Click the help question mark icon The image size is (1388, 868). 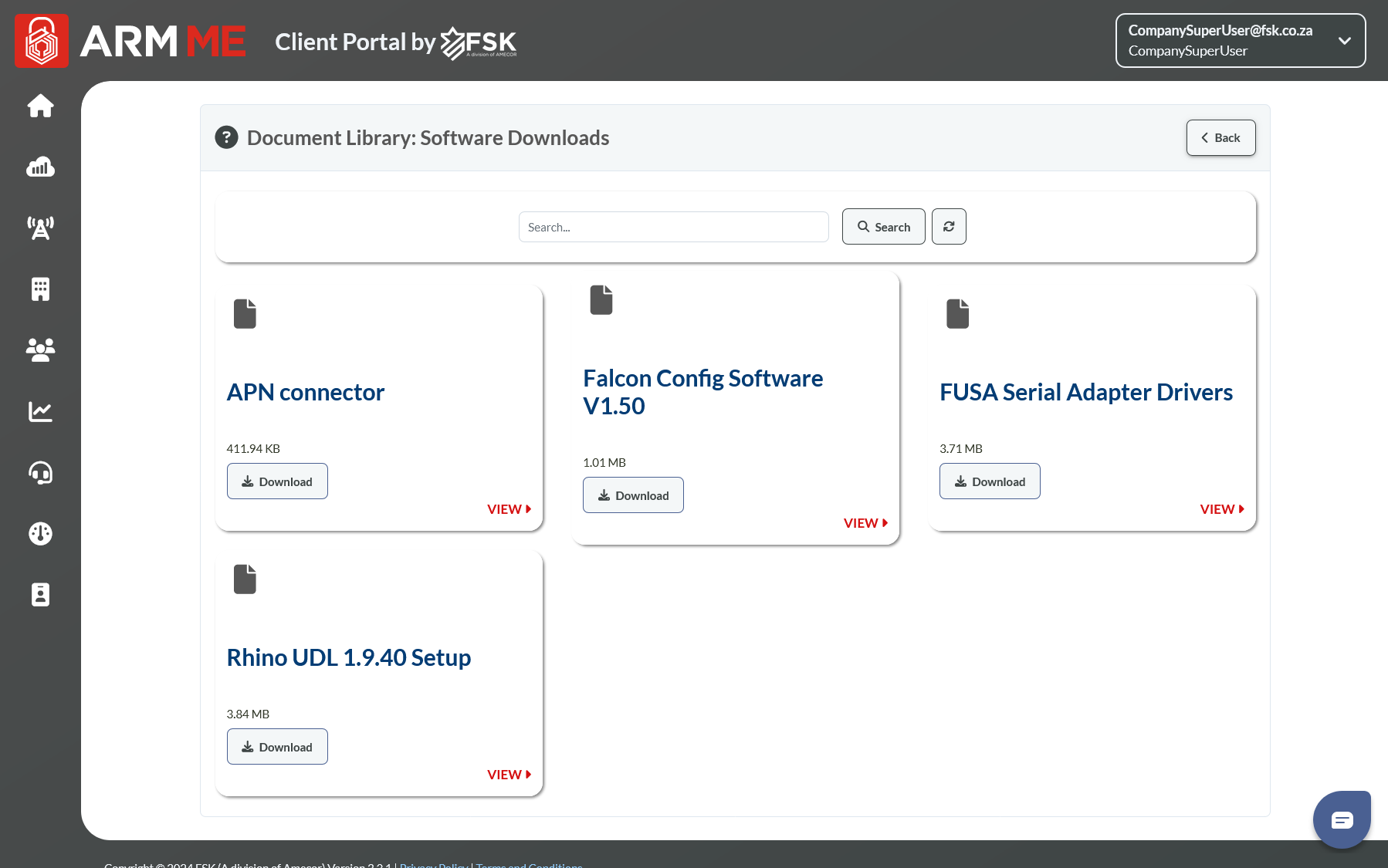coord(226,137)
